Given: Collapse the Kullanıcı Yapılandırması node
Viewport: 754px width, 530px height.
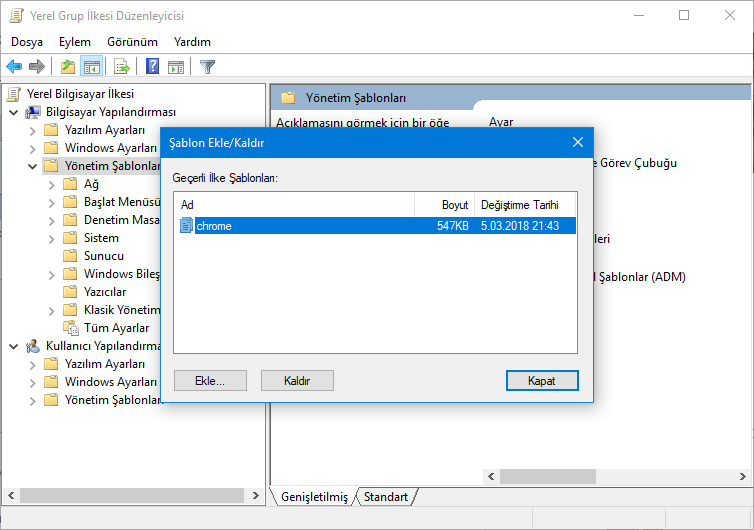Looking at the screenshot, I should point(13,346).
